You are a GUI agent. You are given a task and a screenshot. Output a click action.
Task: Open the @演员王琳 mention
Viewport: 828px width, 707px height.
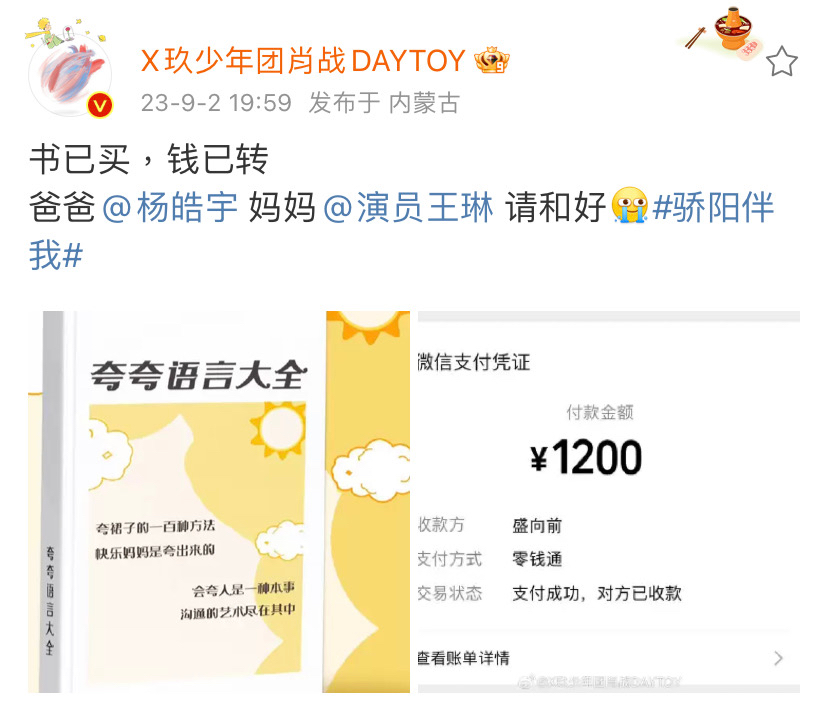(x=408, y=206)
